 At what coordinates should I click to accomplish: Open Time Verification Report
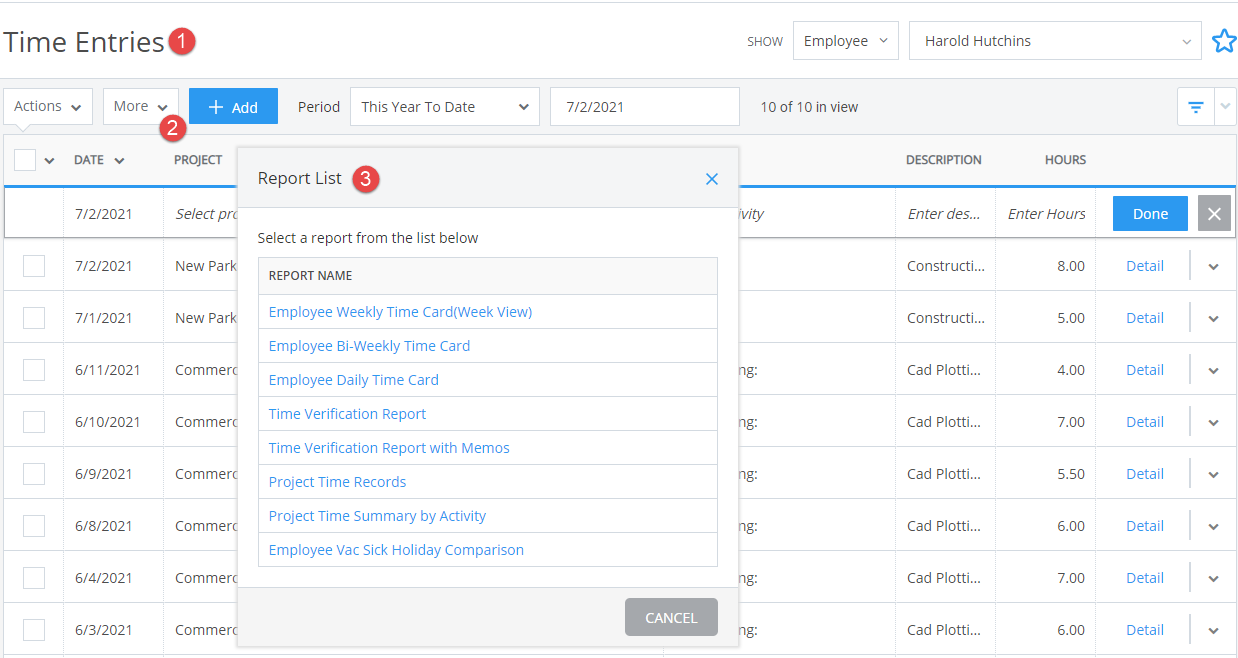click(x=347, y=414)
